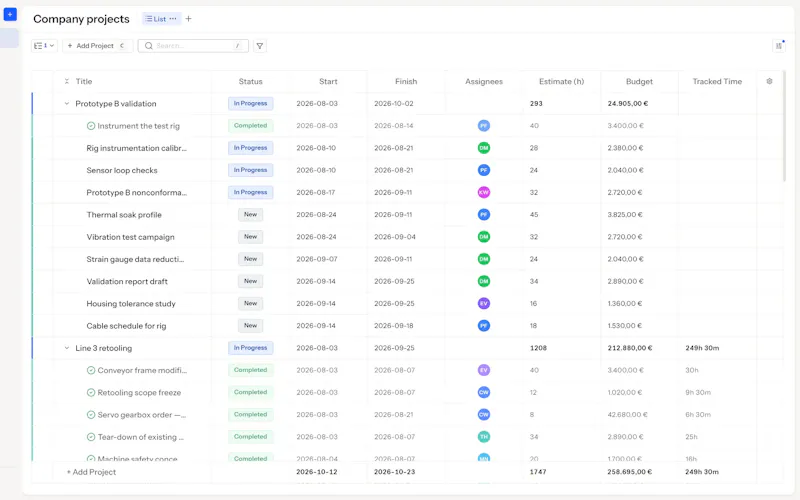This screenshot has height=500, width=800.
Task: Open column settings gear icon
Action: coord(769,81)
